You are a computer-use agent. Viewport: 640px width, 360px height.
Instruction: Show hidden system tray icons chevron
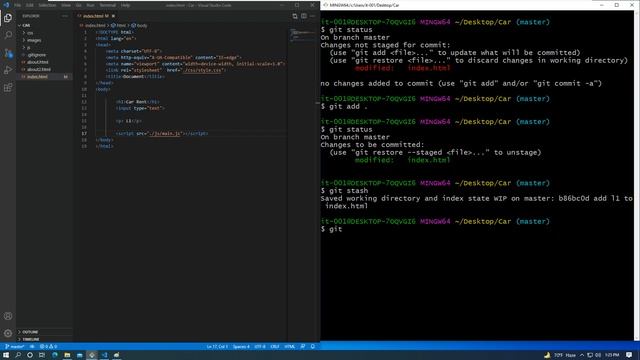[x=582, y=355]
